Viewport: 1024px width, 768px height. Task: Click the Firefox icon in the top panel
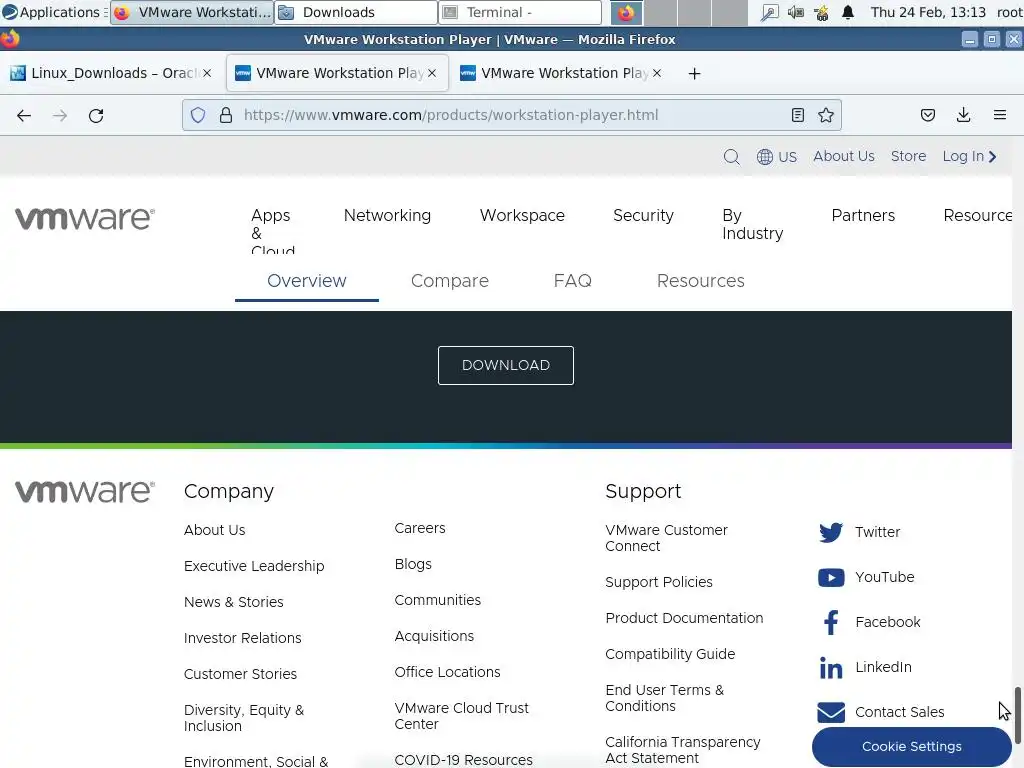pyautogui.click(x=626, y=12)
